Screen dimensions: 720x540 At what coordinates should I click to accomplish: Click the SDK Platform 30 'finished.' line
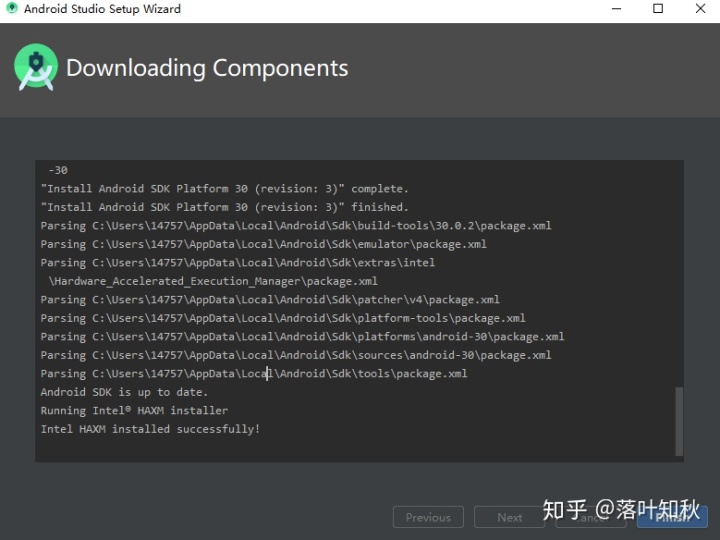tap(224, 207)
